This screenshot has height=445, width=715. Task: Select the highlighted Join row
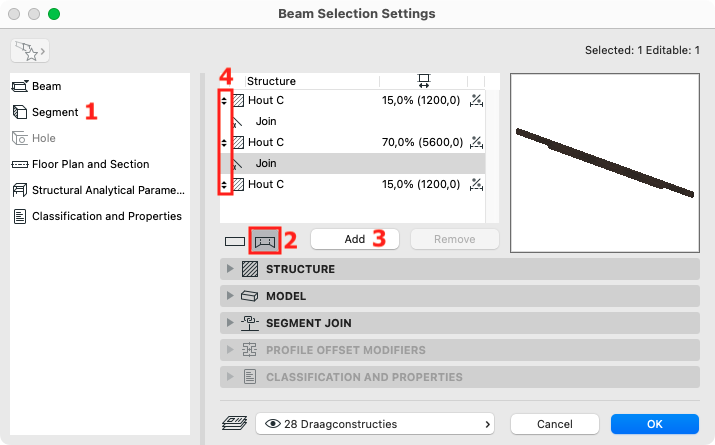click(352, 163)
